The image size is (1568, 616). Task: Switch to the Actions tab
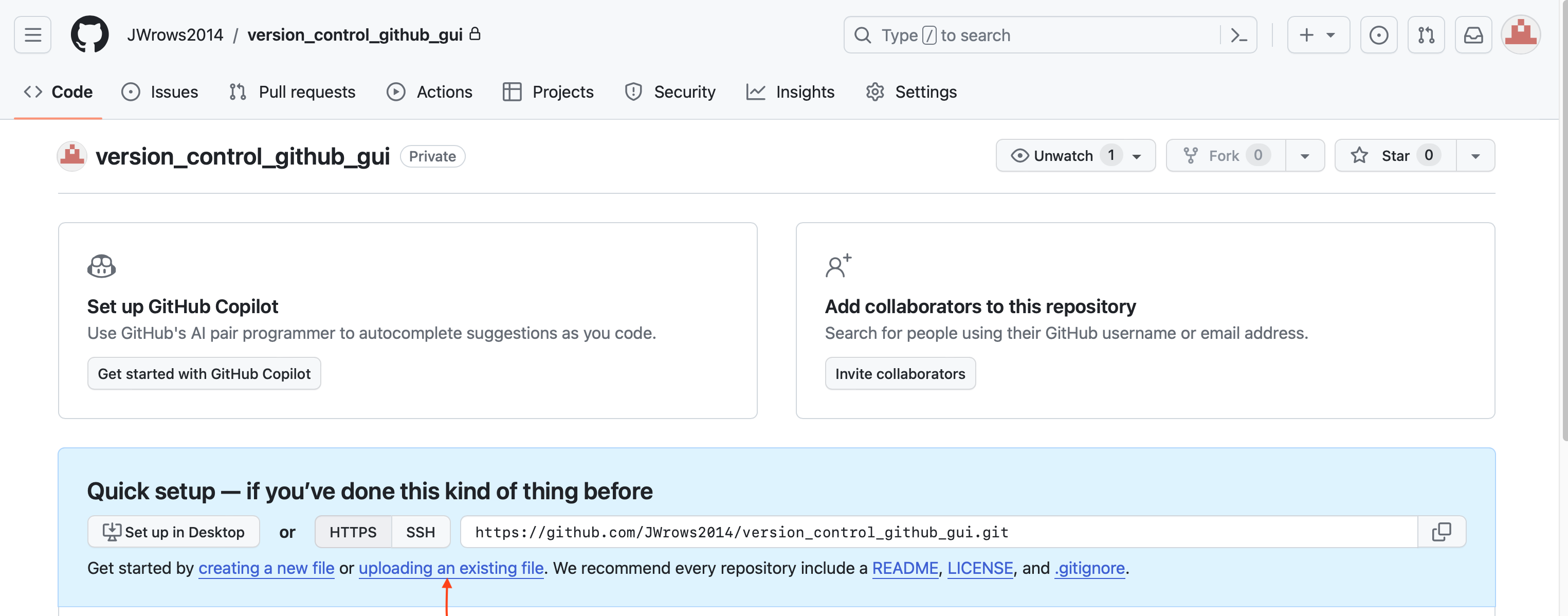coord(430,92)
